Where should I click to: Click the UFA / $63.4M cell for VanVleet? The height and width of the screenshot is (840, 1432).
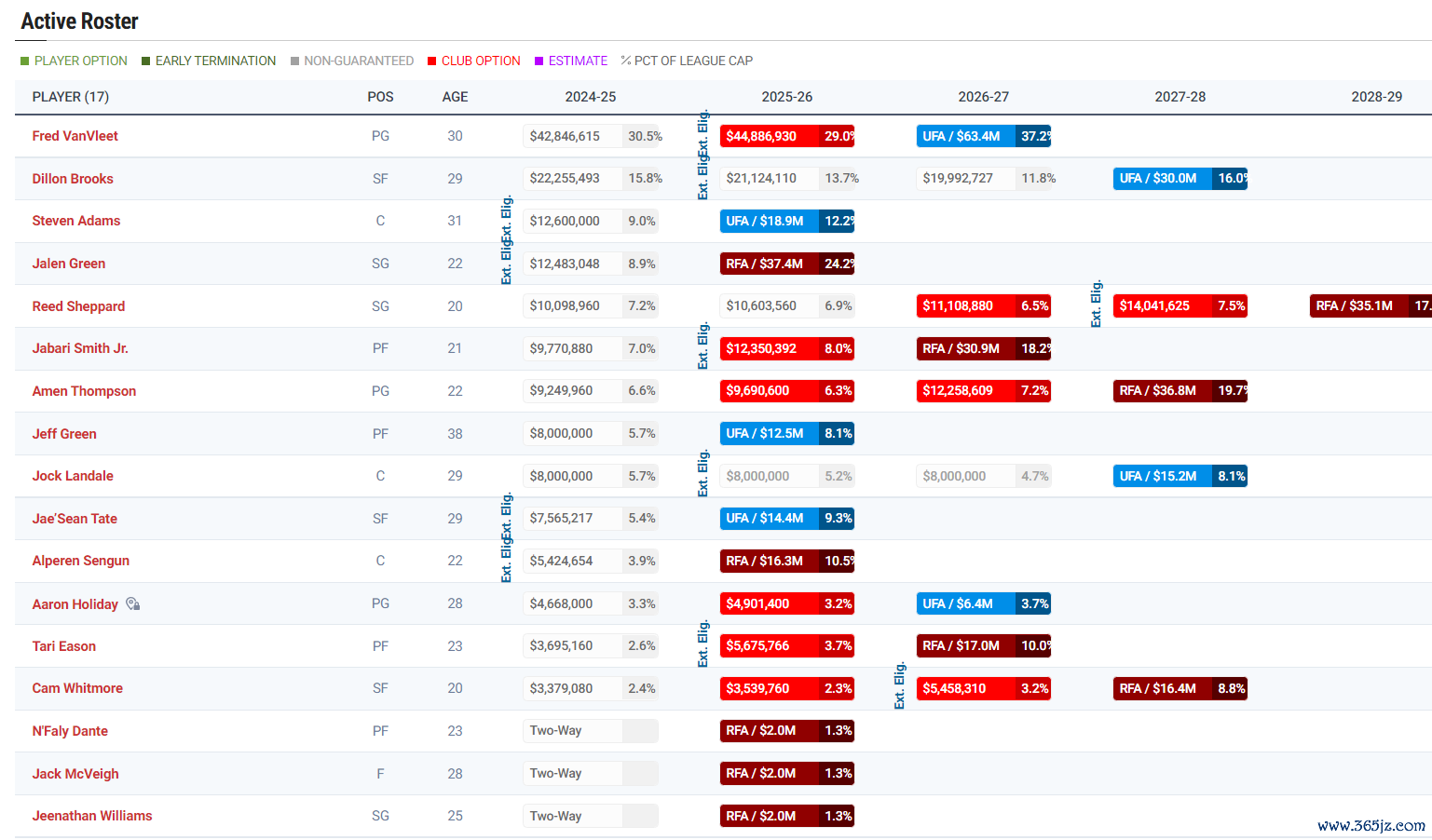click(984, 136)
